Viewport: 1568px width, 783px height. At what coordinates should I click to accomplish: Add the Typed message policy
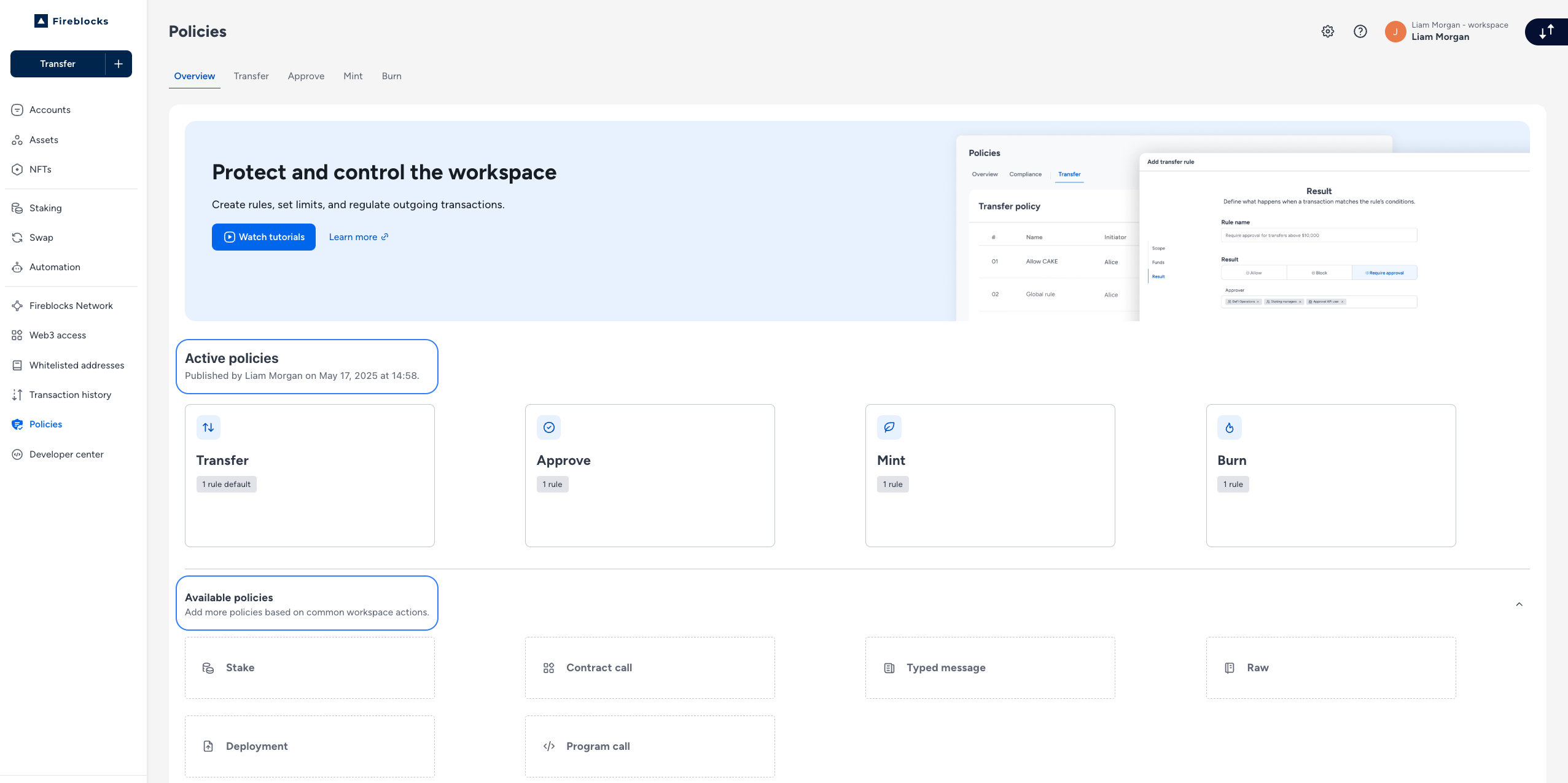[x=990, y=668]
